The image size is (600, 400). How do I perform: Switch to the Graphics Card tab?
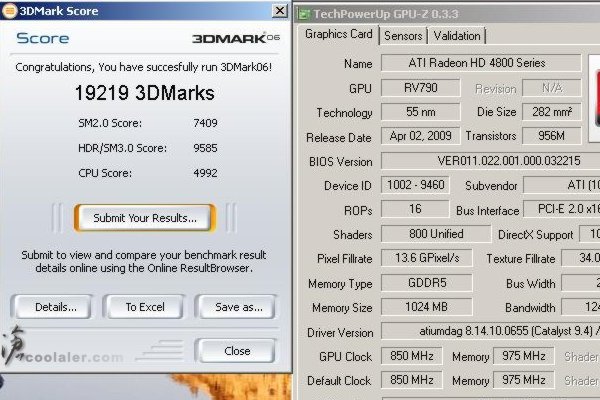(x=339, y=34)
